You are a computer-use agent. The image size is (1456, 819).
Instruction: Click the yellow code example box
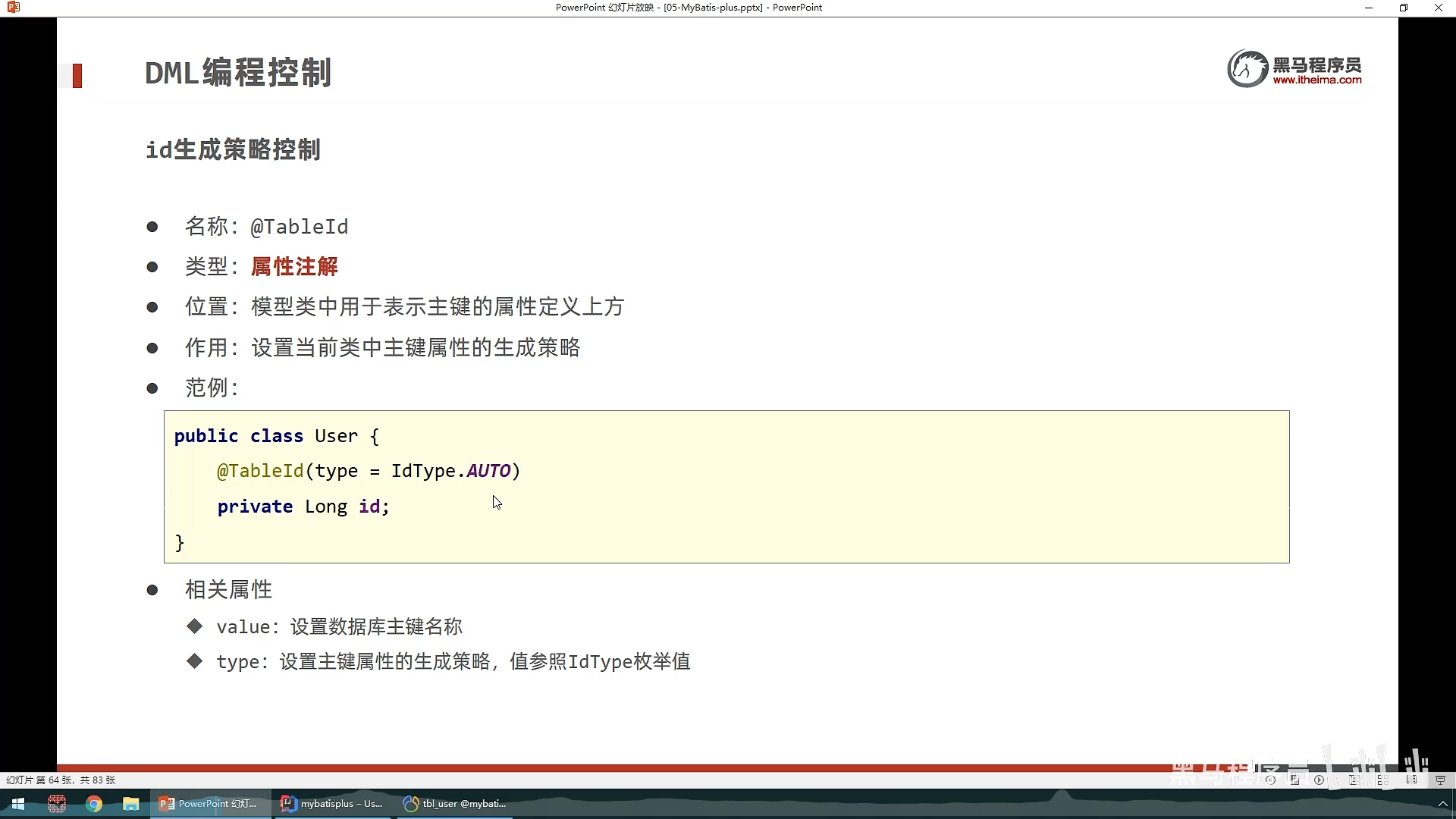pyautogui.click(x=726, y=487)
